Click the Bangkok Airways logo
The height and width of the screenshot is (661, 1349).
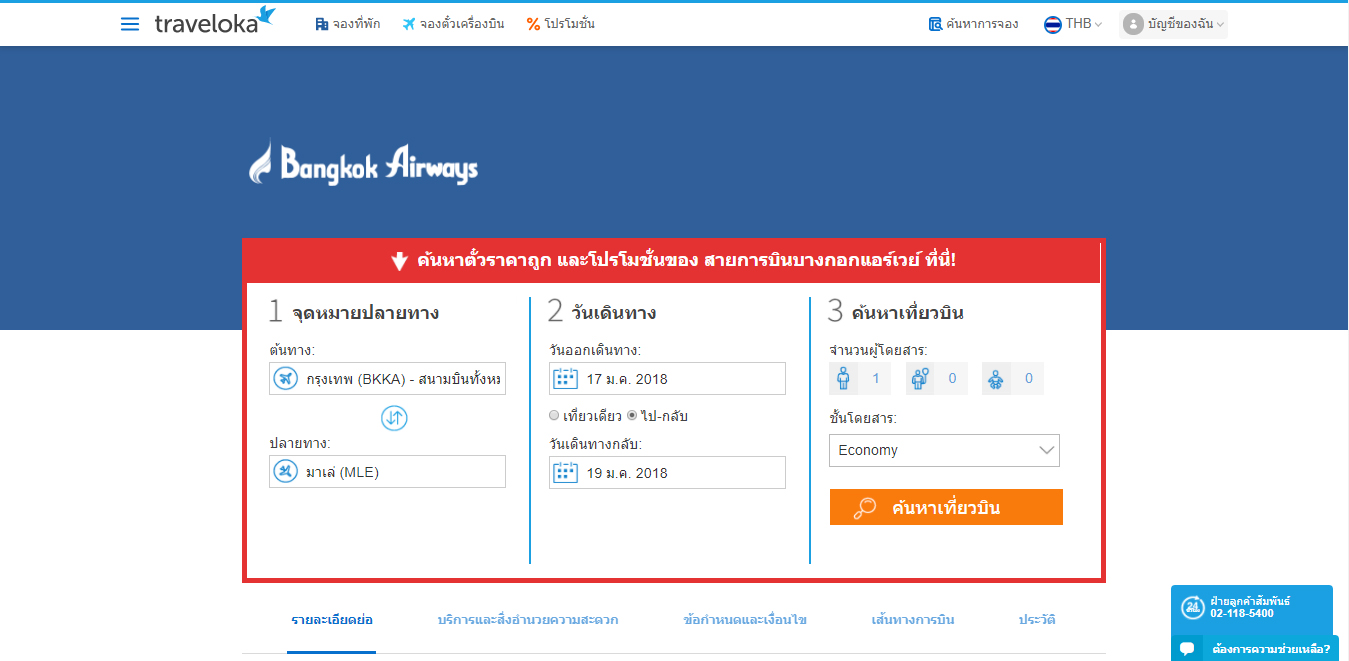(x=363, y=162)
